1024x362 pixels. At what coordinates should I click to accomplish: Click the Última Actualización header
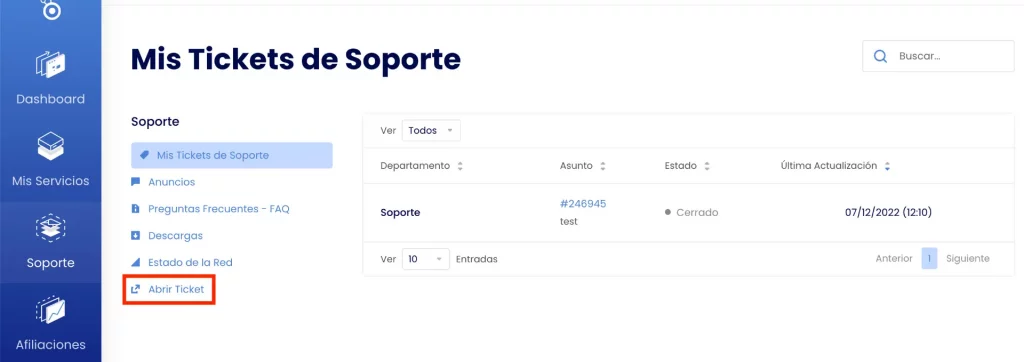829,166
